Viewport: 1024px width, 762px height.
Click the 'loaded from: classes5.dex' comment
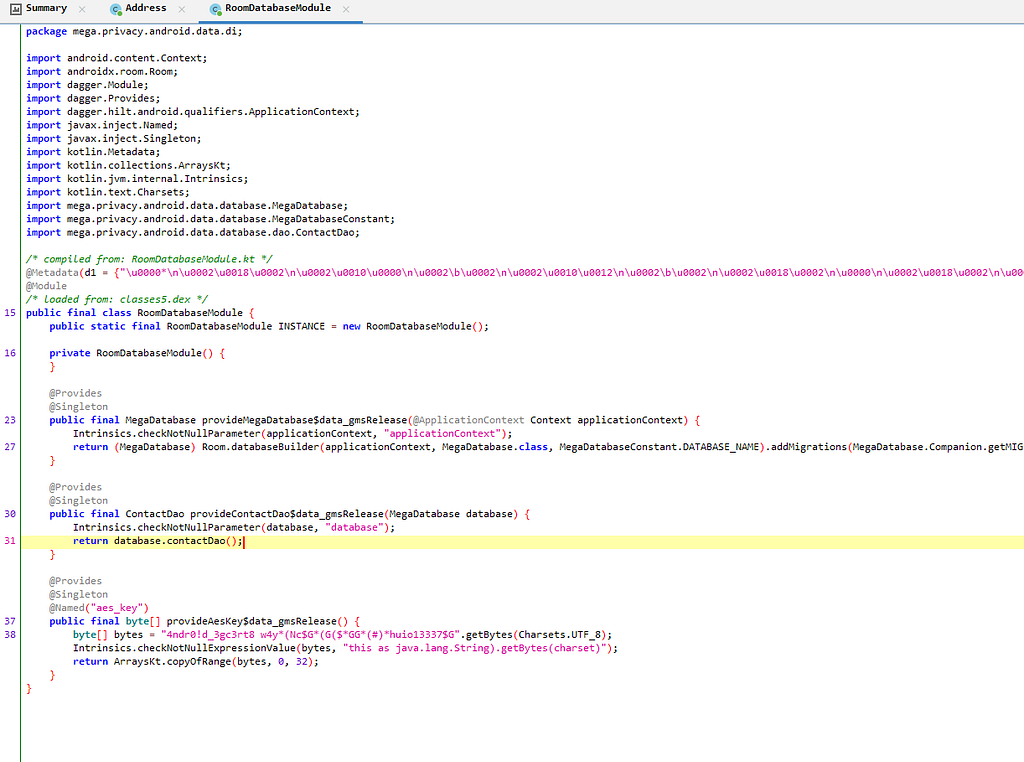click(x=117, y=300)
